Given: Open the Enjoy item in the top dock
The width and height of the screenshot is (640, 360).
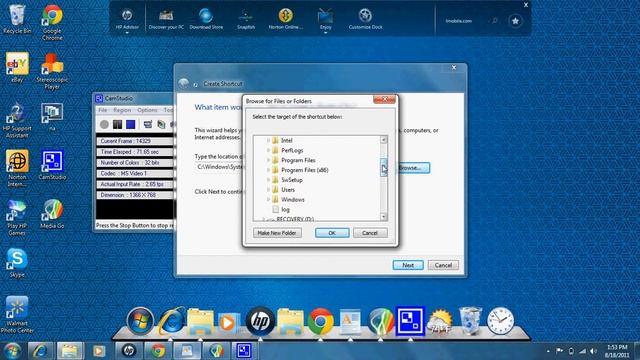Looking at the screenshot, I should (325, 20).
